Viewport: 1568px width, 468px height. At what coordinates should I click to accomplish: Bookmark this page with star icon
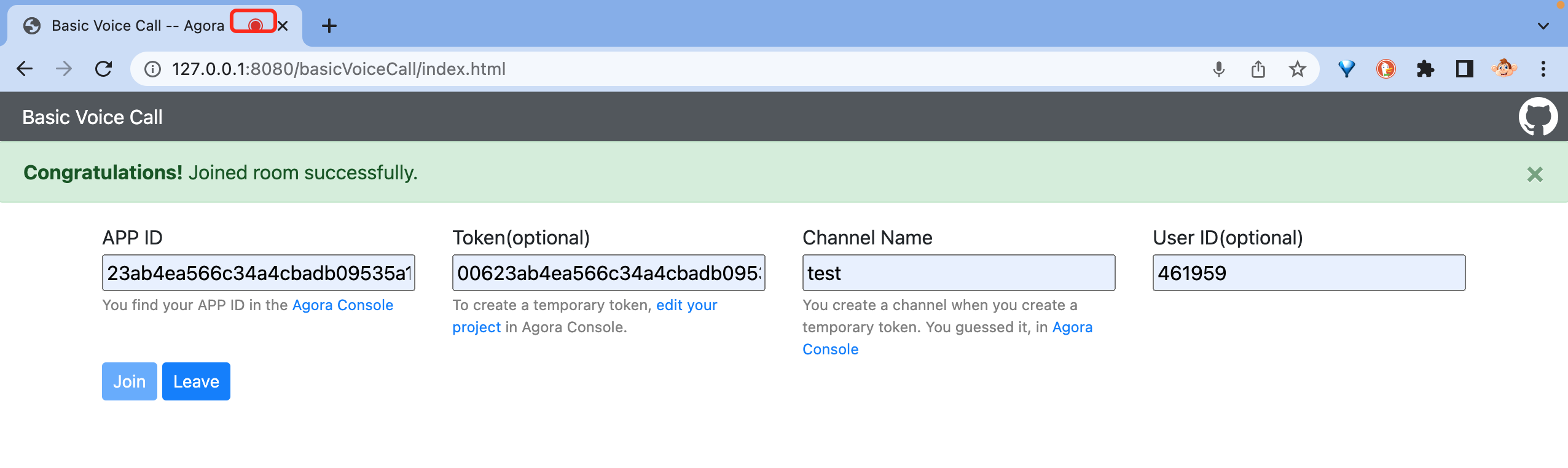pos(1297,69)
